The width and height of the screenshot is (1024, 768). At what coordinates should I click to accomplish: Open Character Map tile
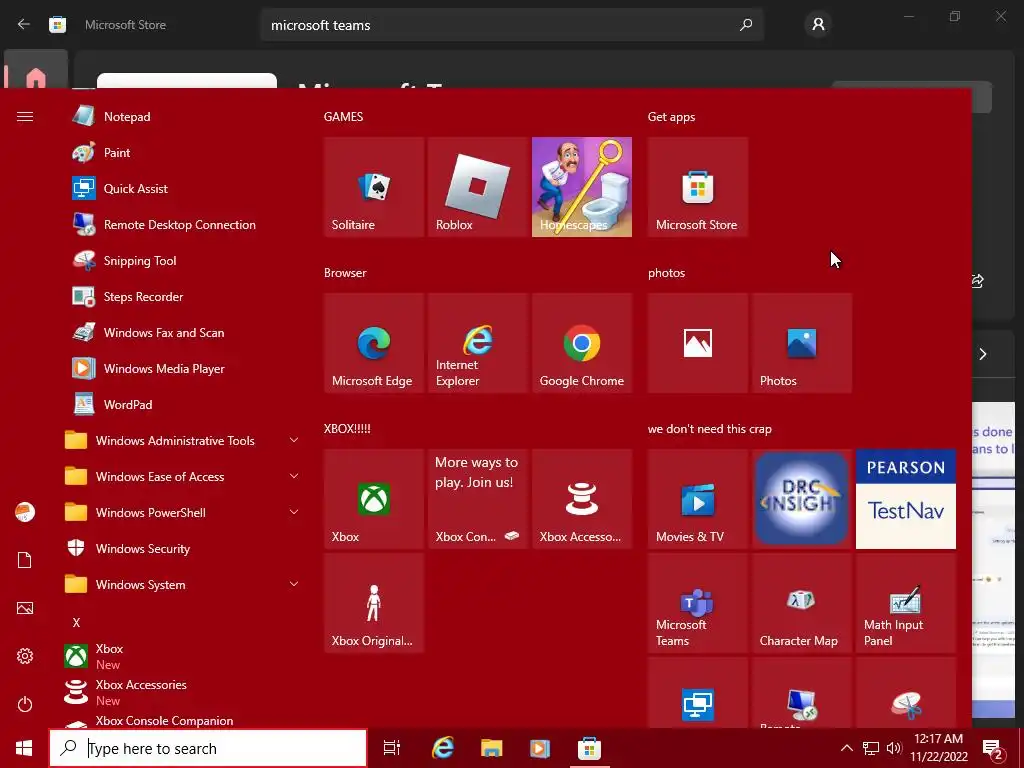(x=801, y=603)
